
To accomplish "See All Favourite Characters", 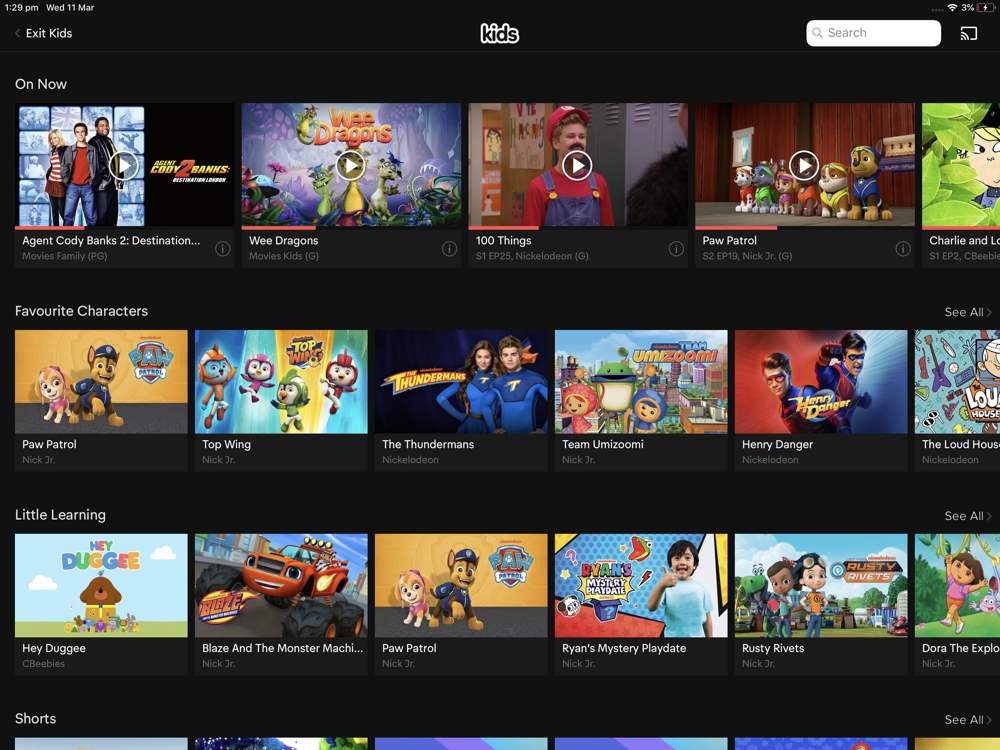I will pos(967,312).
